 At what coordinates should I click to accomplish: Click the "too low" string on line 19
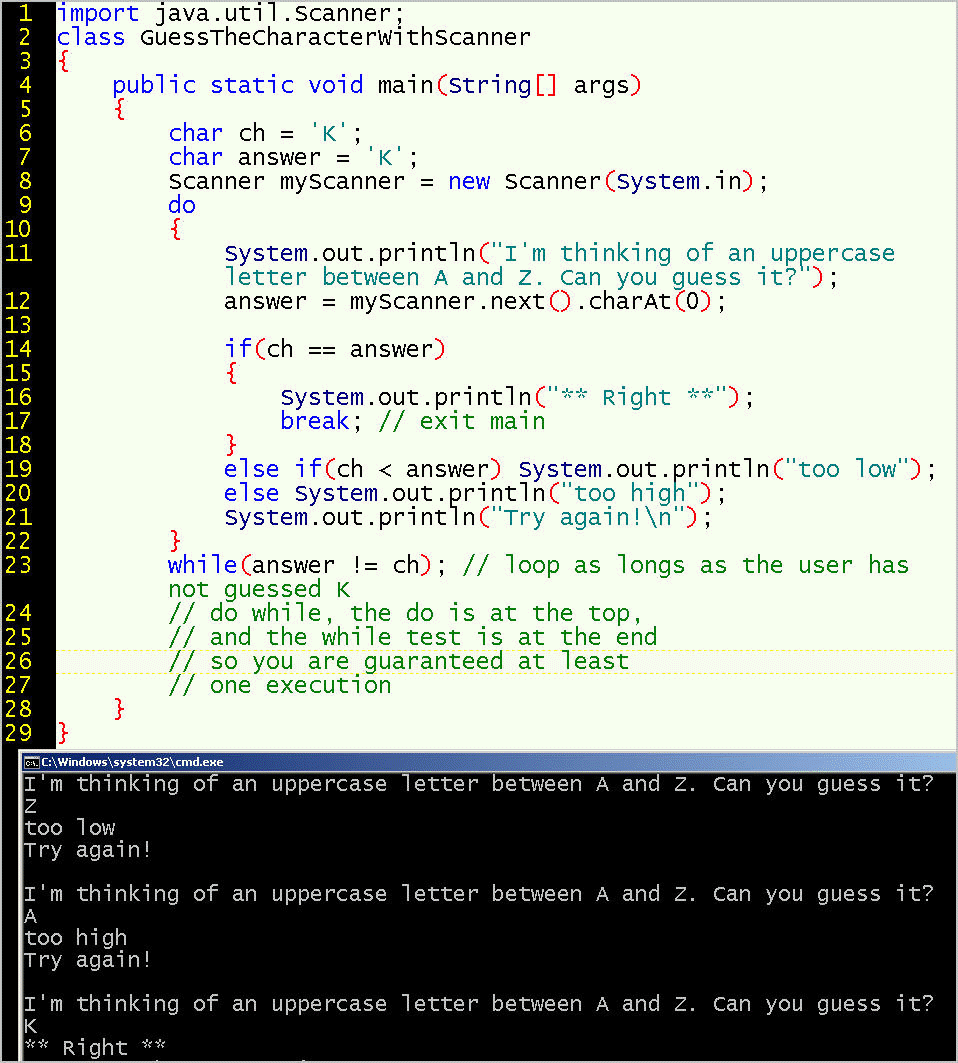coord(846,468)
